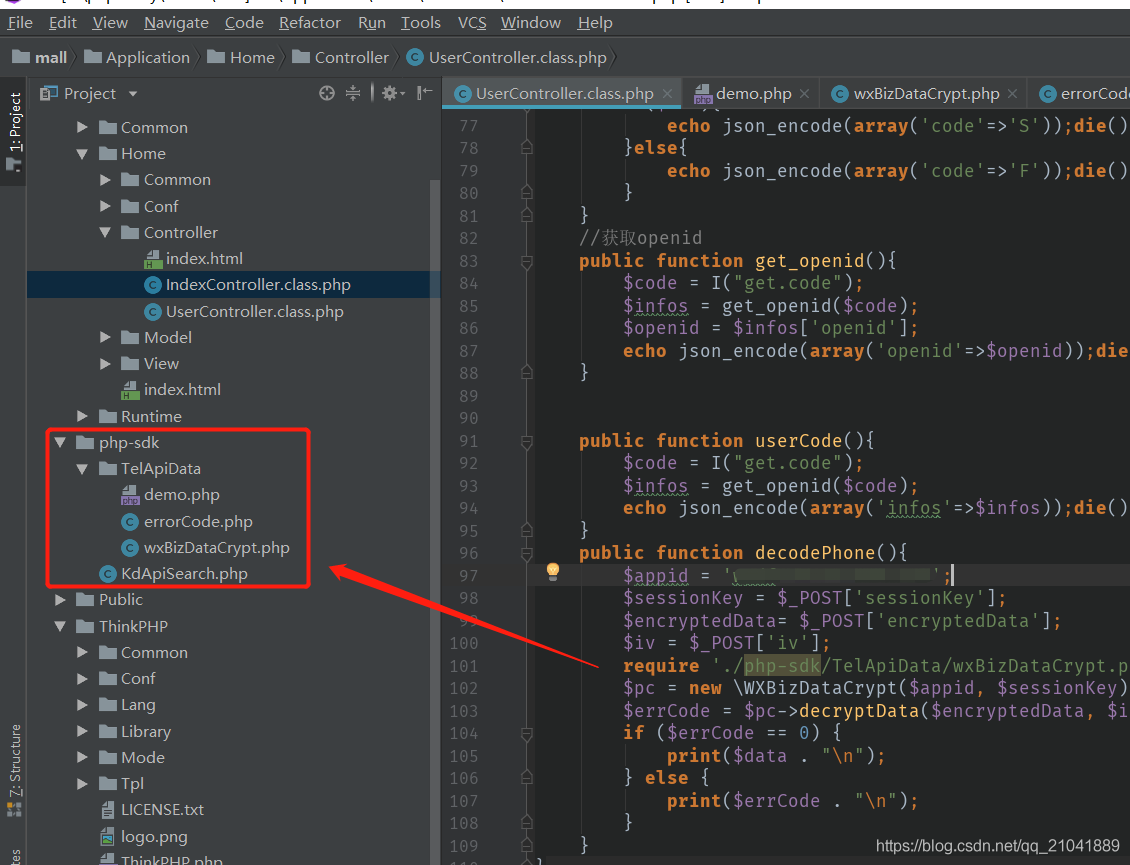Expand the top-level Common folder above Home
This screenshot has height=865, width=1130.
pos(82,127)
